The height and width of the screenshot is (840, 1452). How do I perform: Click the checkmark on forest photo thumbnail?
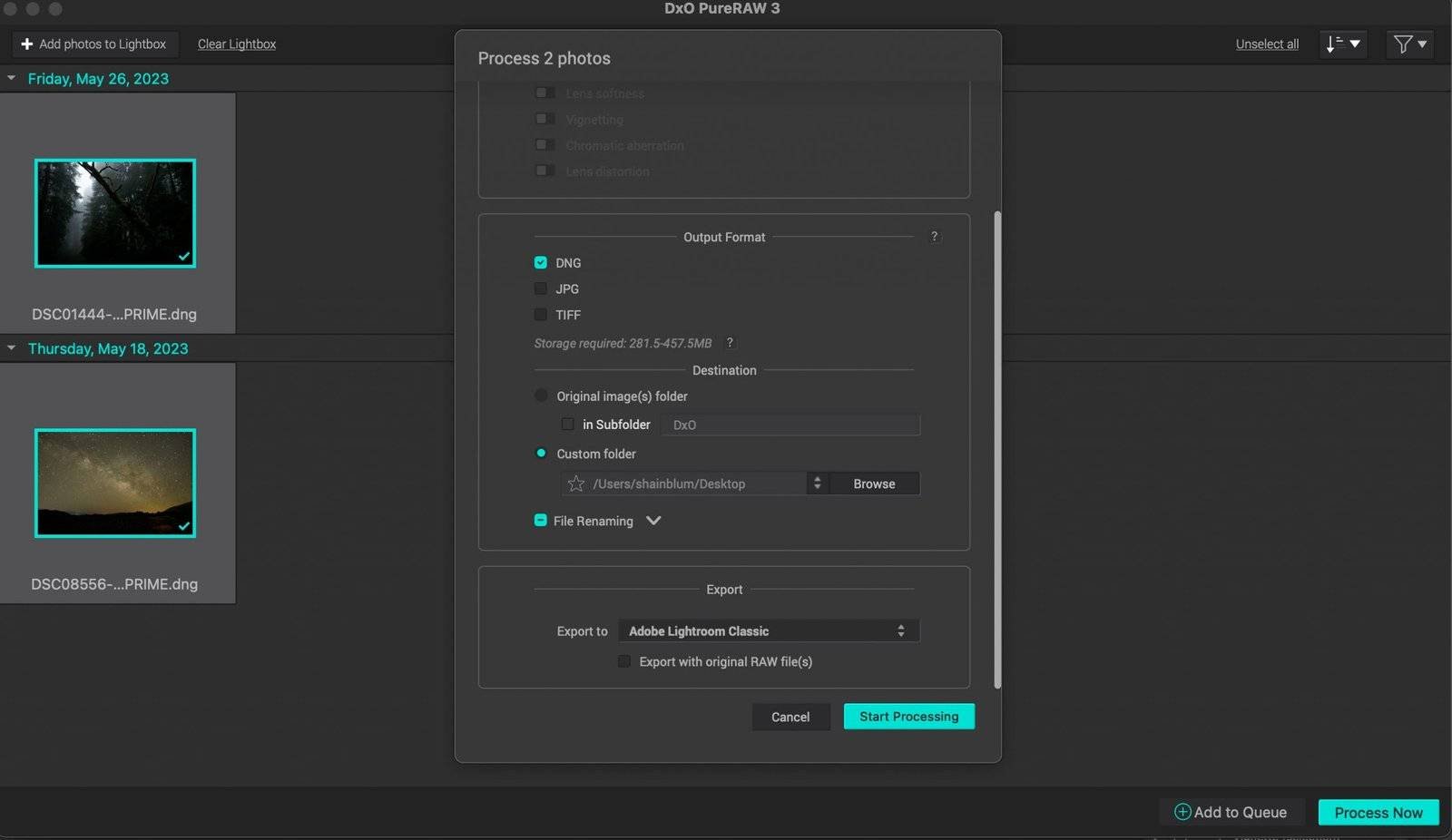(x=184, y=256)
